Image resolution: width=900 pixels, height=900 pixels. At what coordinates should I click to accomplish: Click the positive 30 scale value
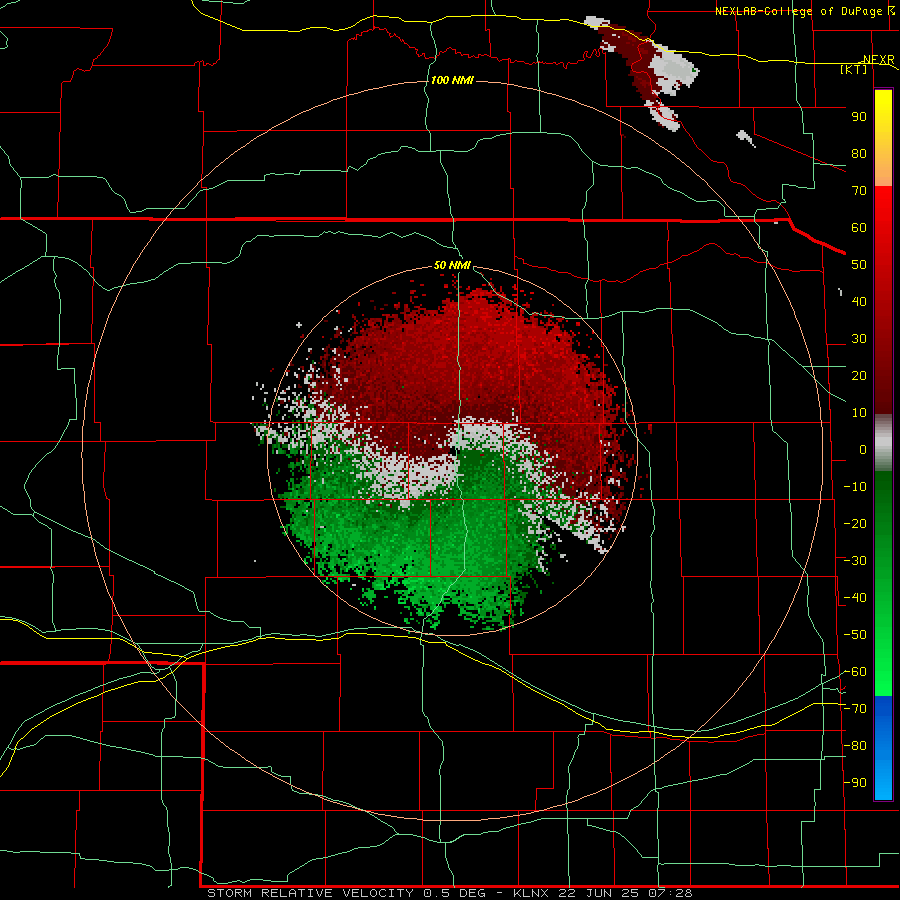pos(859,339)
